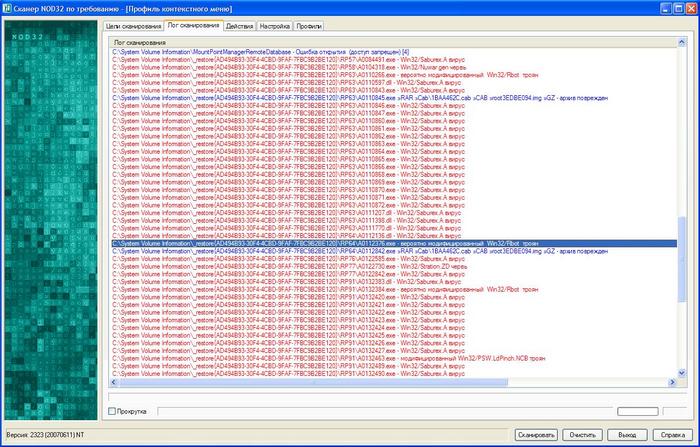Select the A0110843.exe Saburex.A row
The width and height of the screenshot is (700, 447).
pyautogui.click(x=394, y=90)
